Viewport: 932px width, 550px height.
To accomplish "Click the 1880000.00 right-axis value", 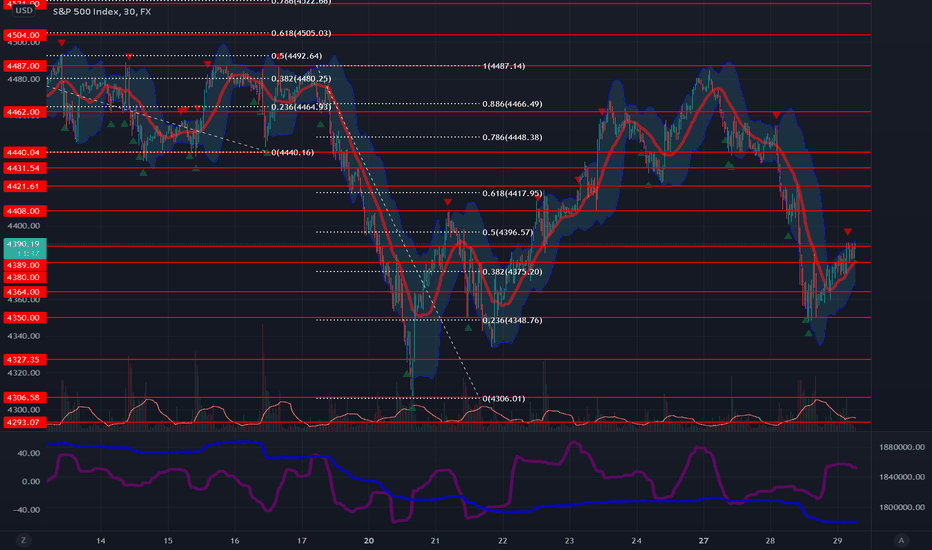I will [x=902, y=447].
